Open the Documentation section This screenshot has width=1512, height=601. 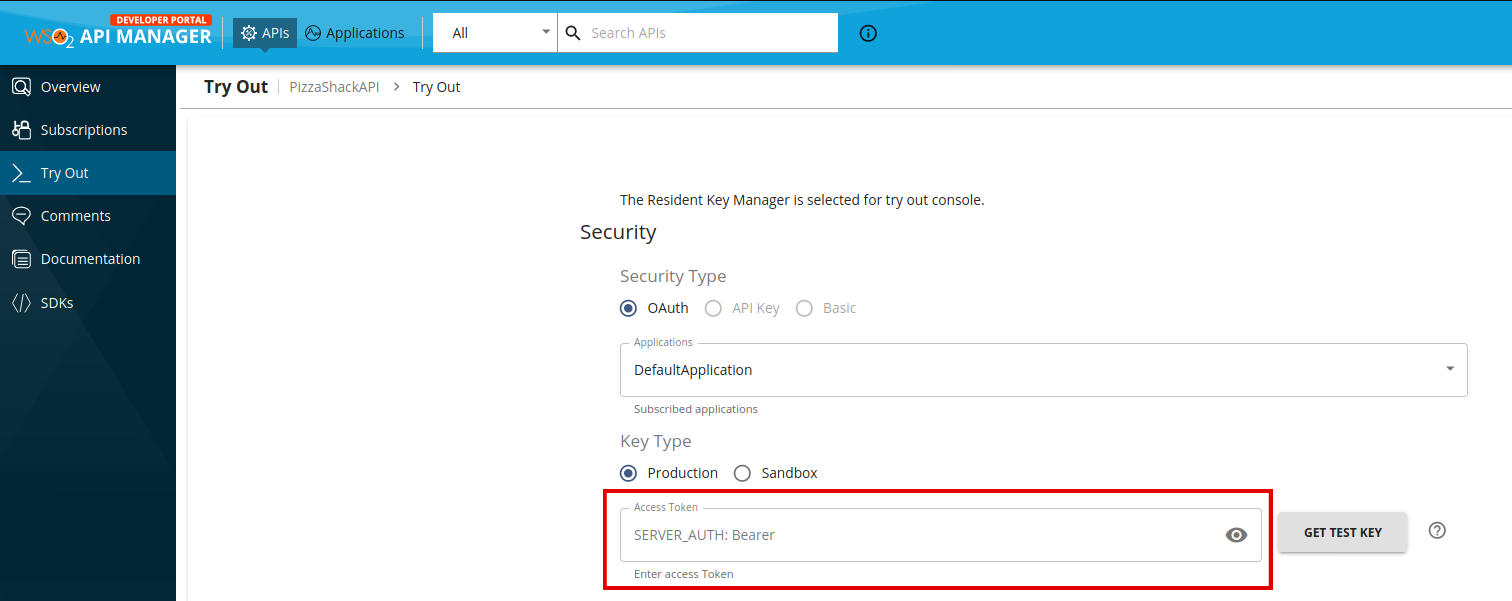click(91, 258)
